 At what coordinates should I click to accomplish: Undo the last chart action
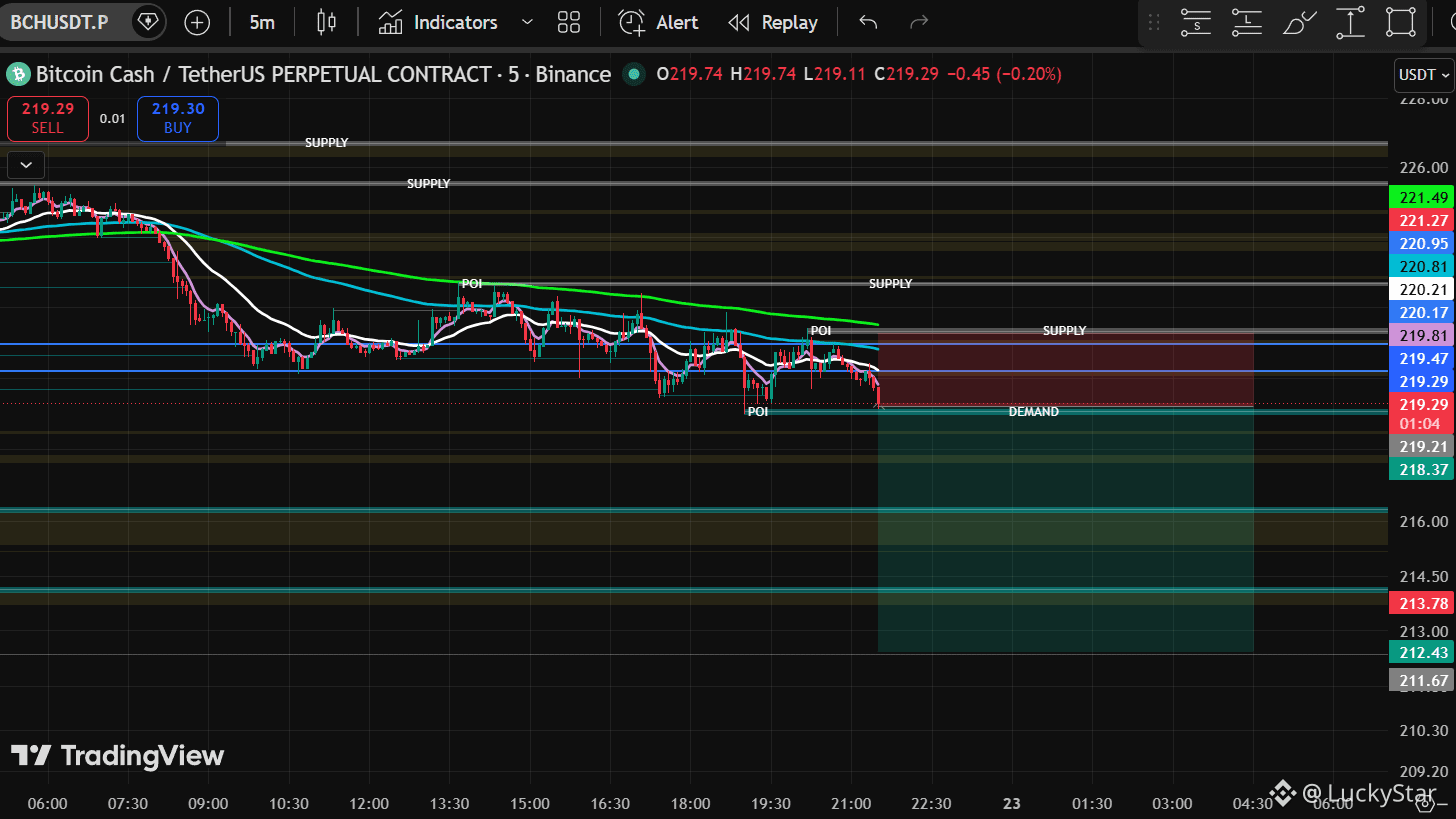[868, 22]
